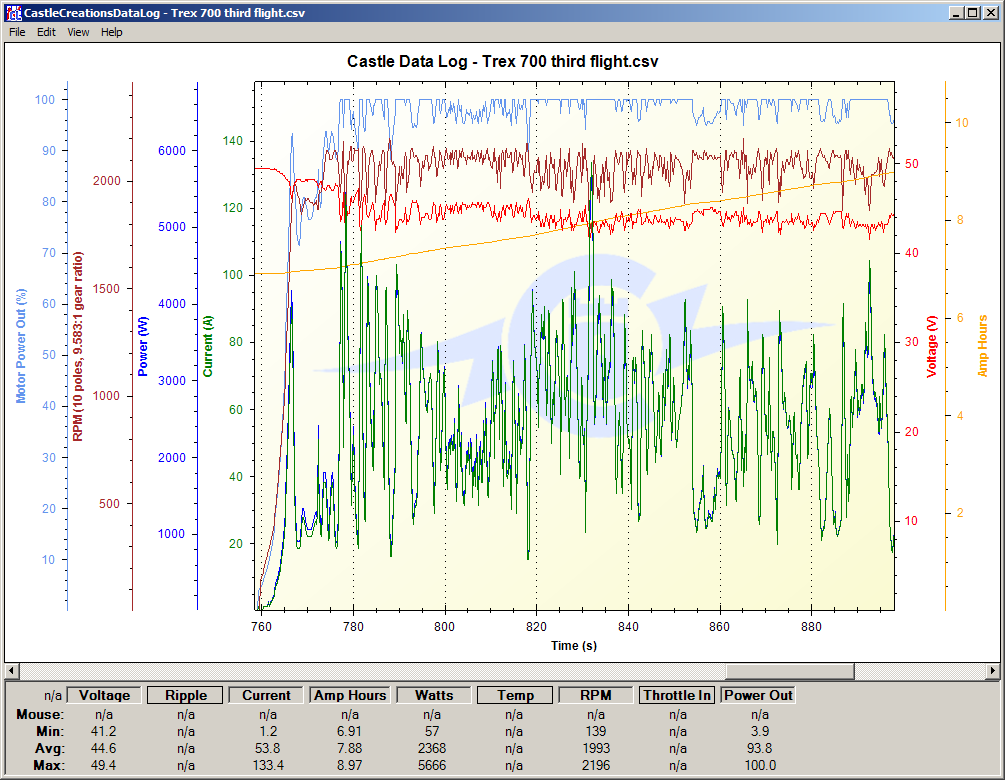Toggle the Watts series button
Image resolution: width=1005 pixels, height=780 pixels.
(x=434, y=695)
